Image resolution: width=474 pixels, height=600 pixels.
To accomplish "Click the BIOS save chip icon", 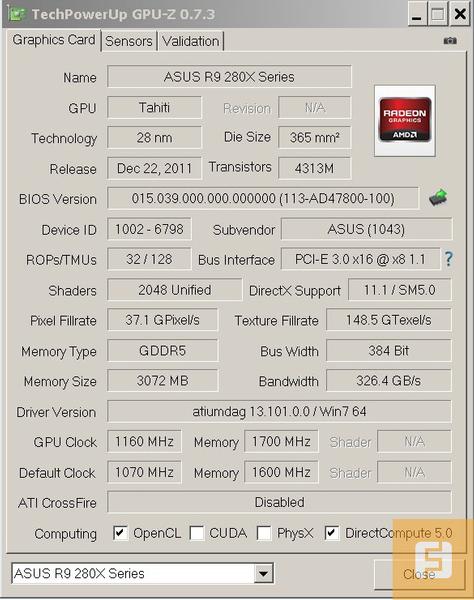I will point(438,197).
